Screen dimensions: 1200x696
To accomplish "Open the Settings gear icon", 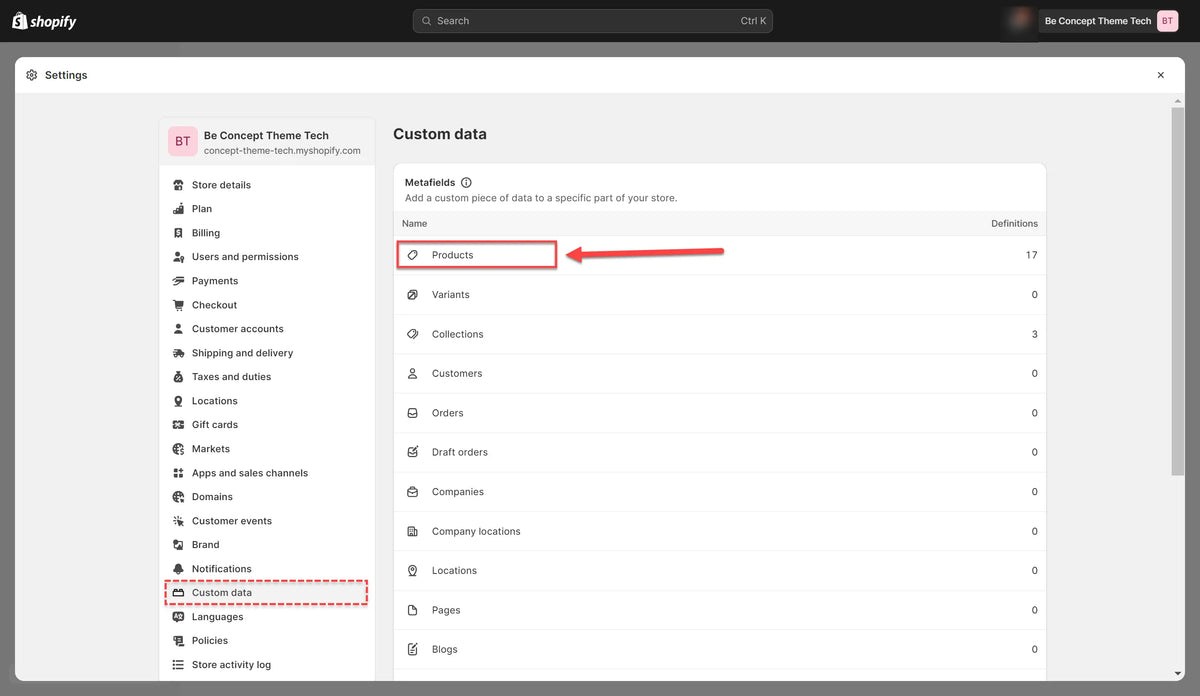I will 32,75.
